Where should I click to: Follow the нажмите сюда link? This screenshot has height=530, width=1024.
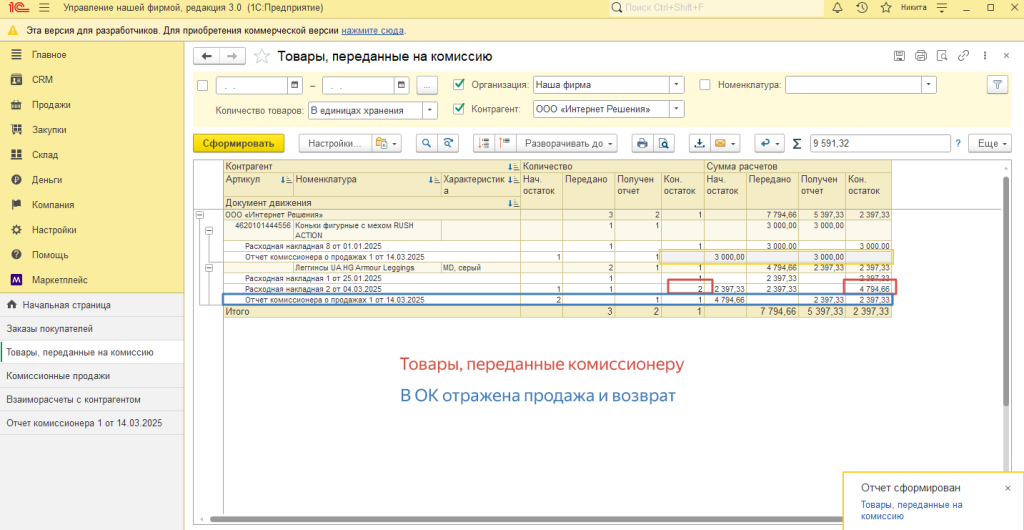click(x=372, y=30)
